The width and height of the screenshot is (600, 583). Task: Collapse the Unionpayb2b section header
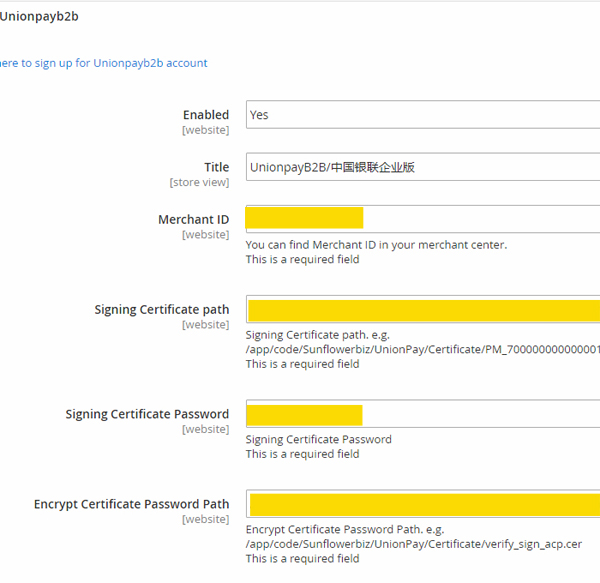coord(39,17)
